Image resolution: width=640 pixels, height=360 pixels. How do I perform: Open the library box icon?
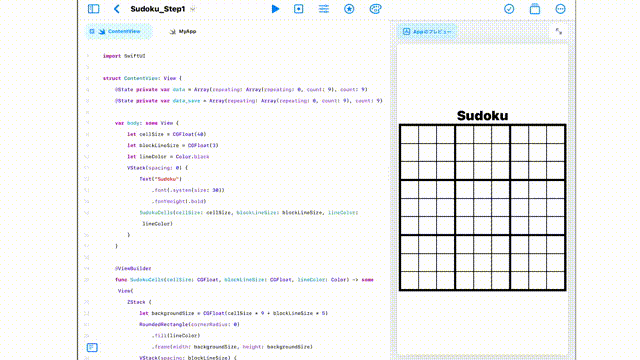coord(535,9)
